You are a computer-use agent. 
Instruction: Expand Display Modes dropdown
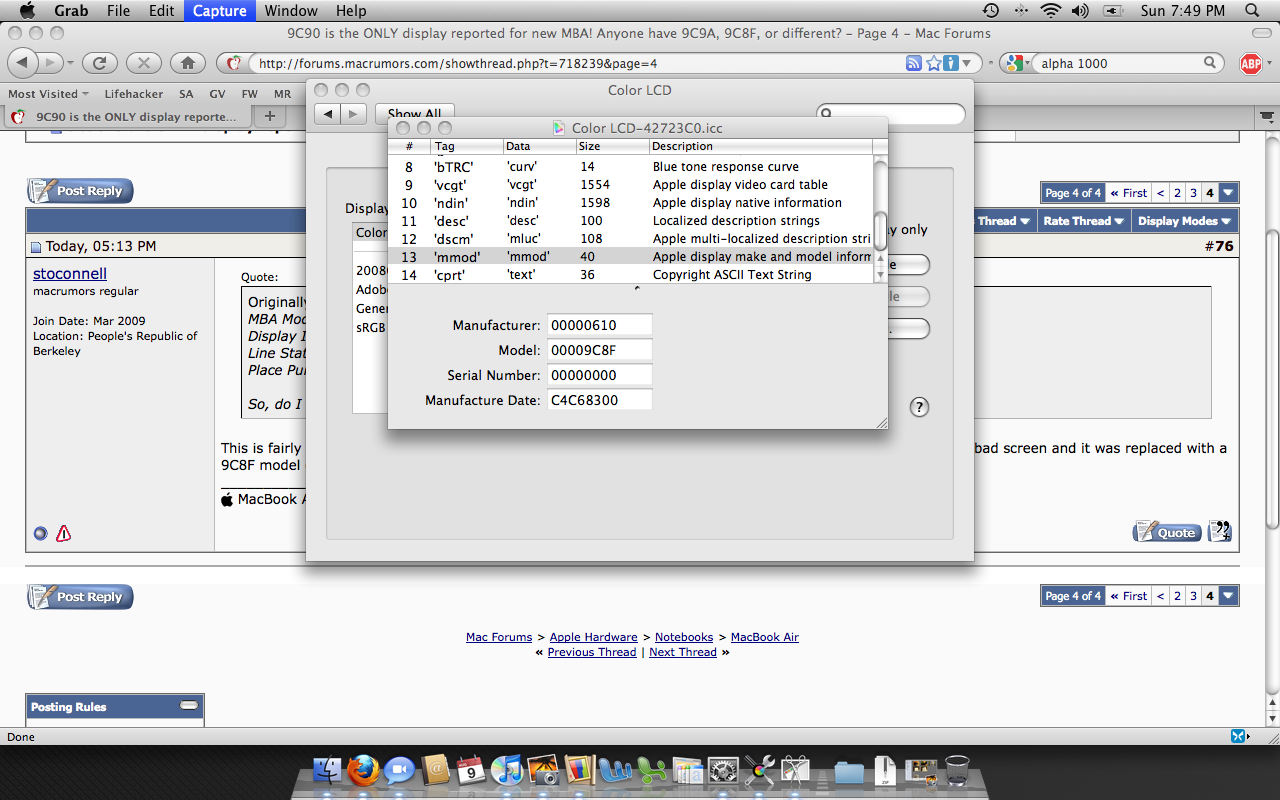(1184, 221)
